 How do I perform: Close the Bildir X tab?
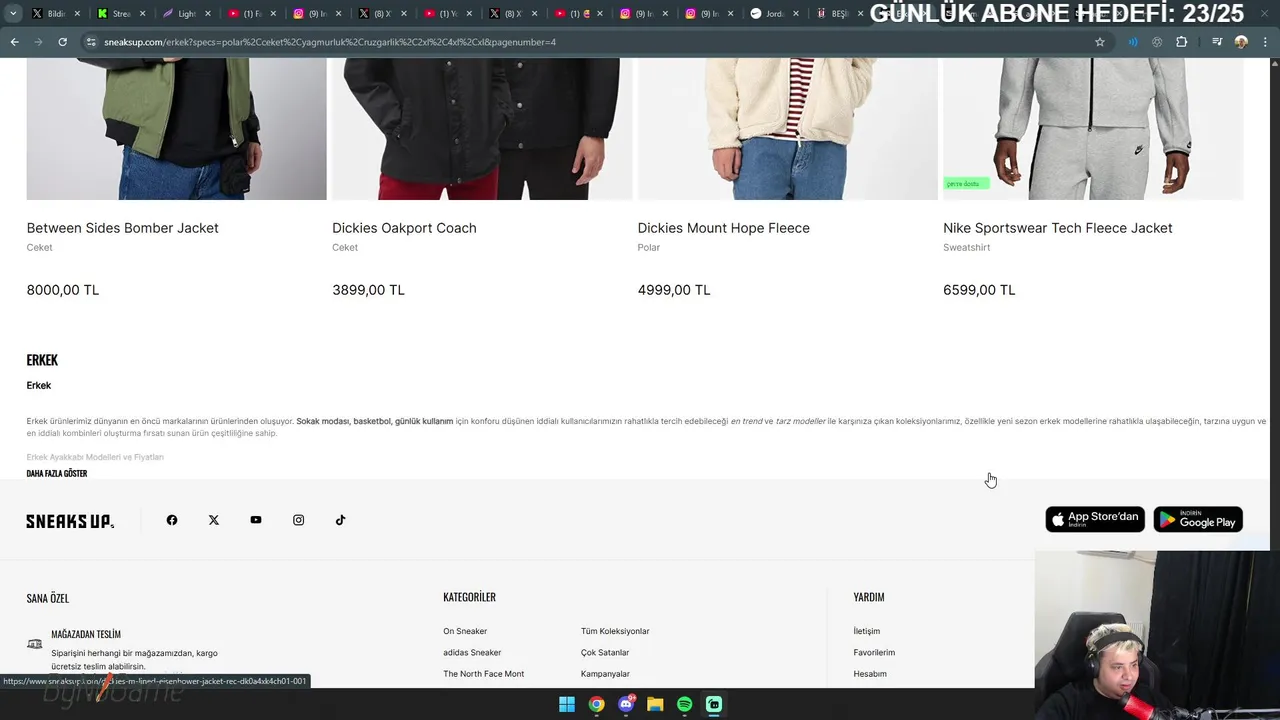click(77, 14)
